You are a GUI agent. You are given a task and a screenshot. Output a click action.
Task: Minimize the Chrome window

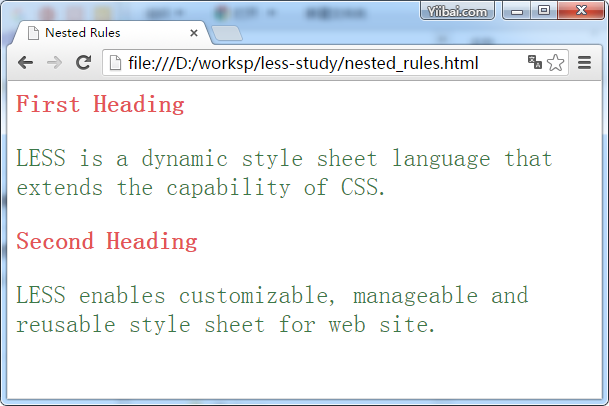[518, 11]
